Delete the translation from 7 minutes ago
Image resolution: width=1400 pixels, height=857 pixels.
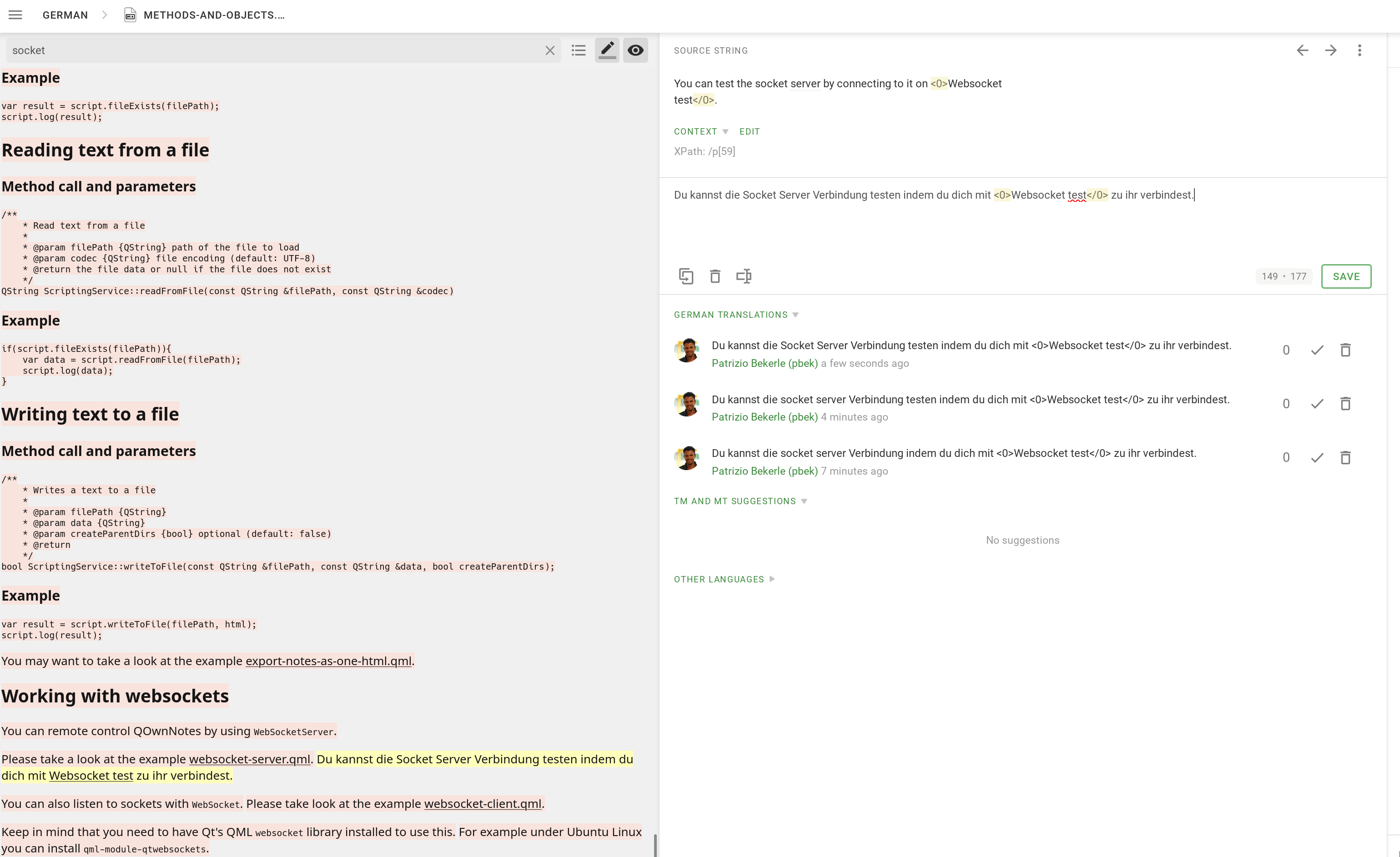coord(1345,458)
